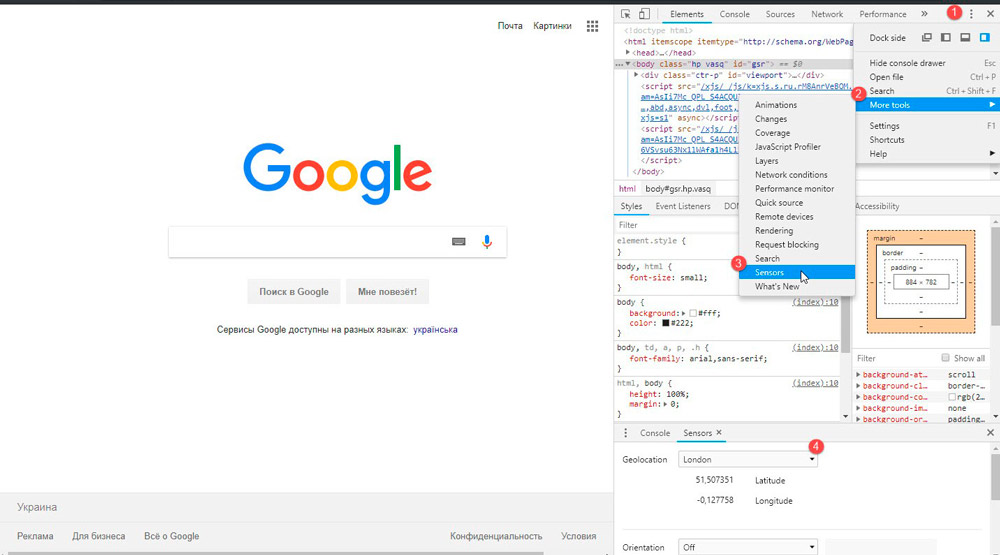Show more DevTools tabs chevron

924,14
